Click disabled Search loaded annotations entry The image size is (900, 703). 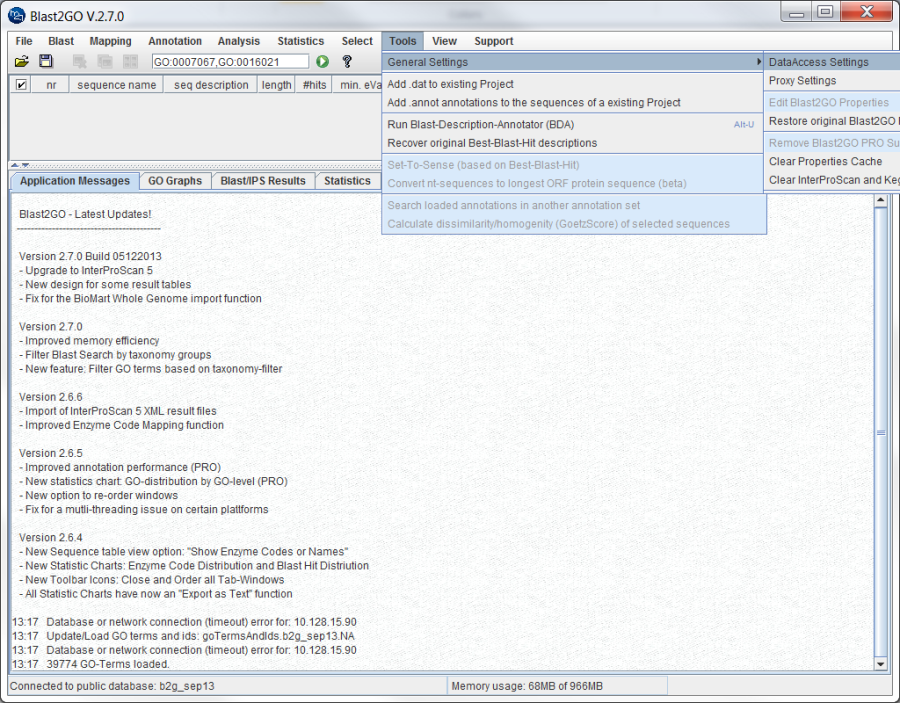574,205
